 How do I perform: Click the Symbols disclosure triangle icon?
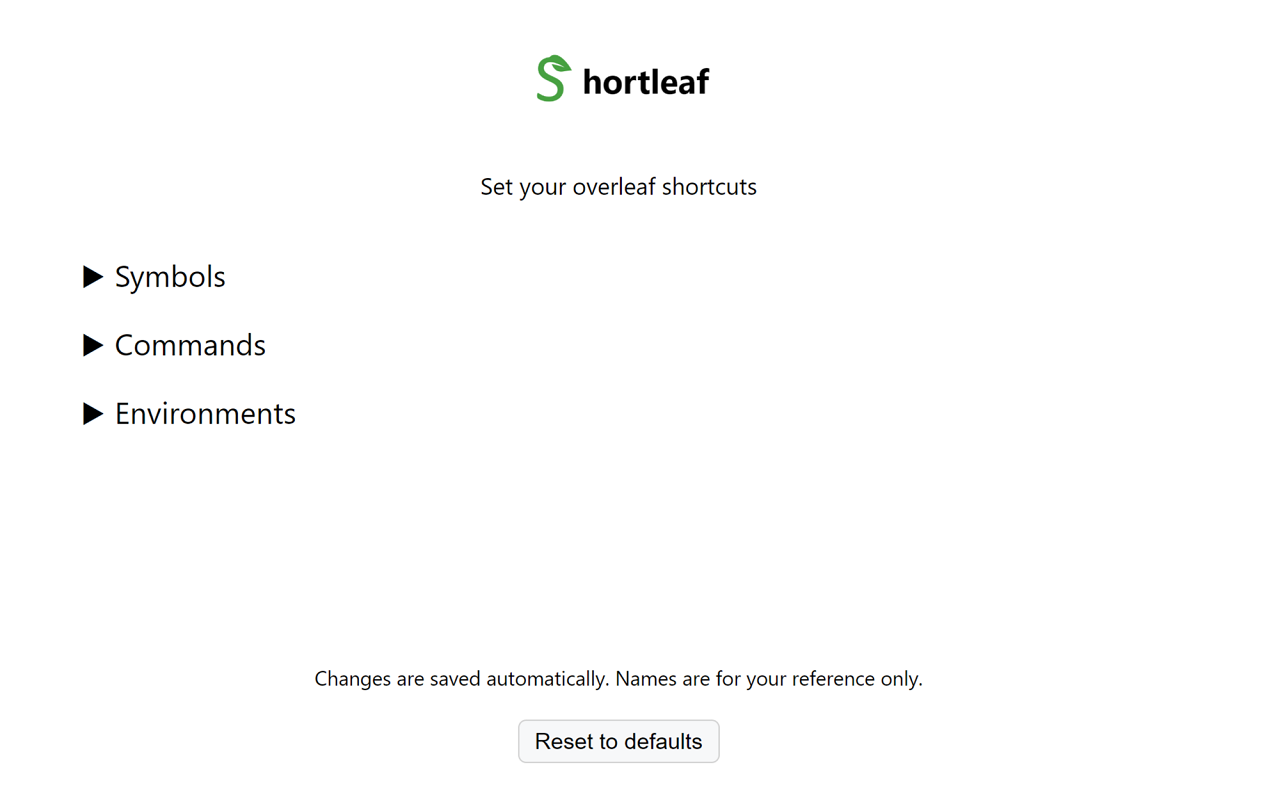[93, 277]
